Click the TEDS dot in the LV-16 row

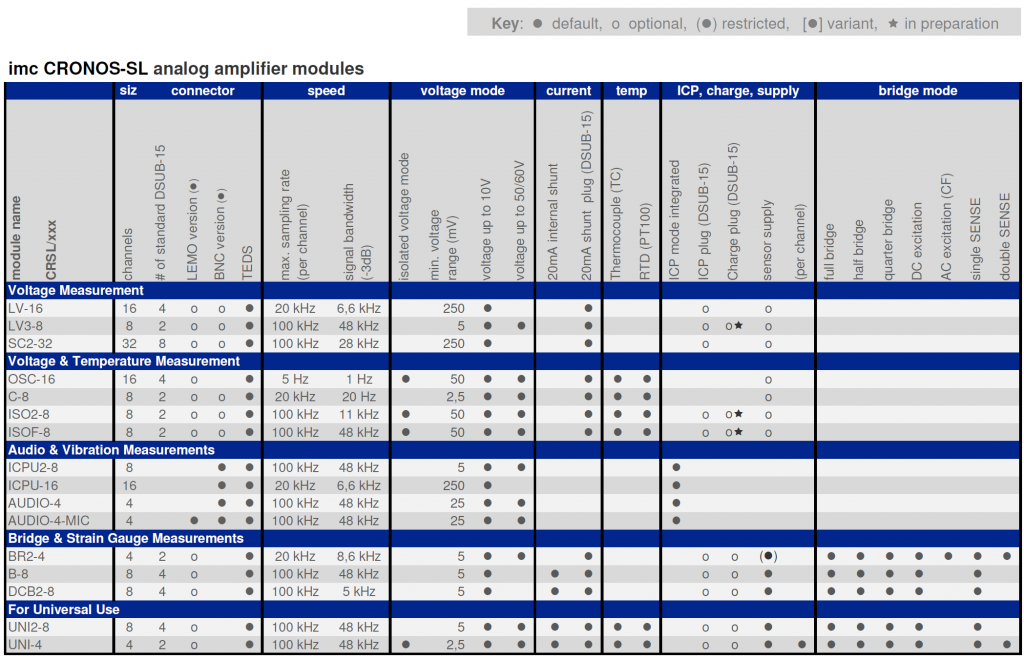pyautogui.click(x=249, y=308)
